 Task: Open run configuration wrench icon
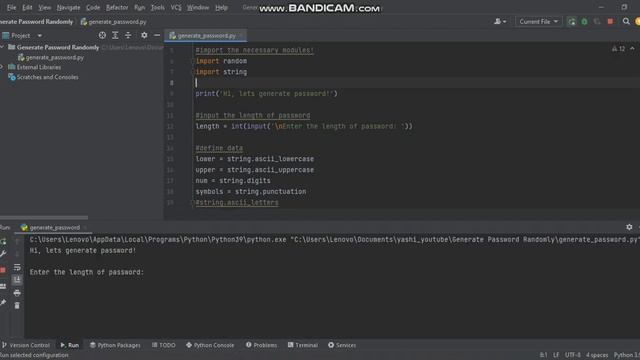pyautogui.click(x=3, y=254)
